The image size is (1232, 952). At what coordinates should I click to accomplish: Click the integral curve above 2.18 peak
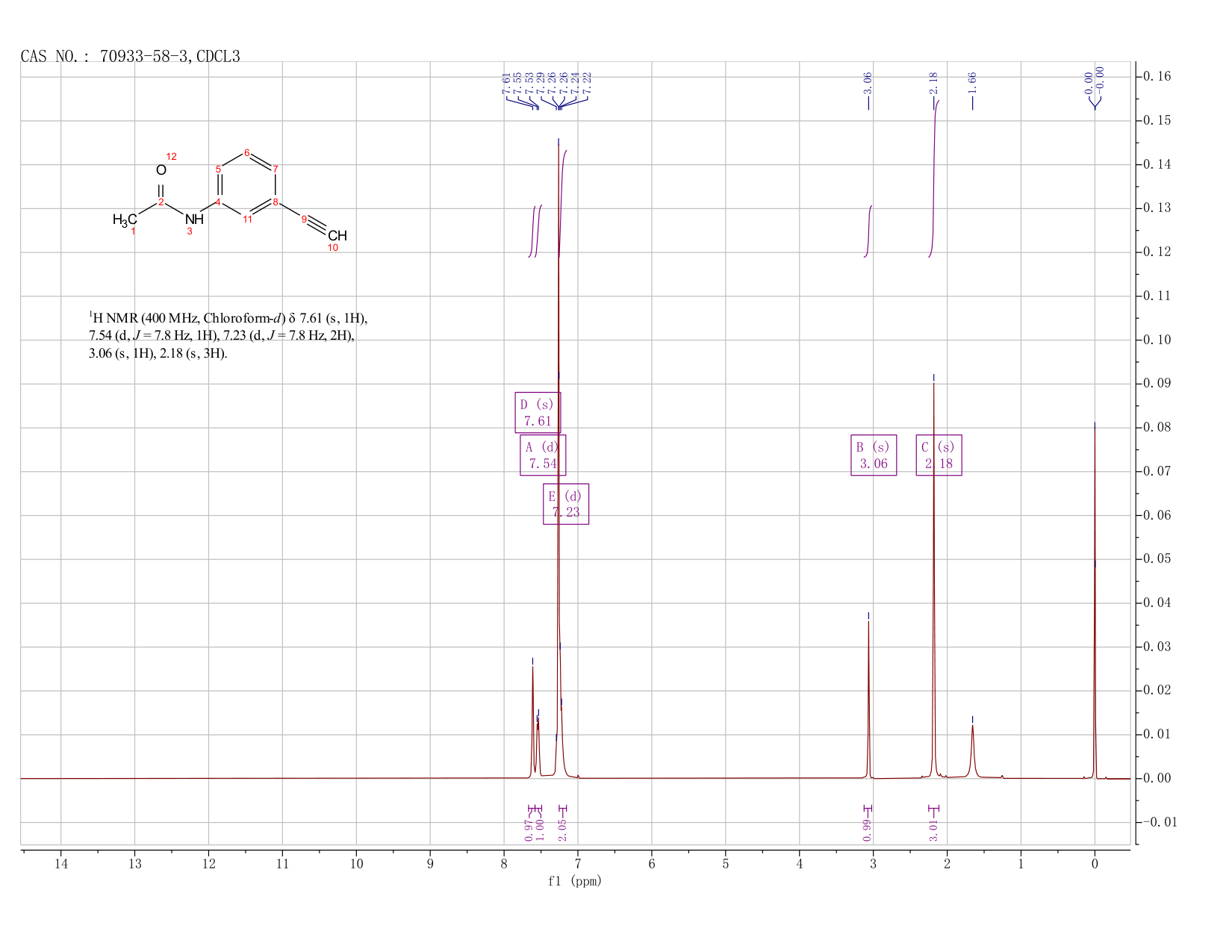tap(934, 178)
